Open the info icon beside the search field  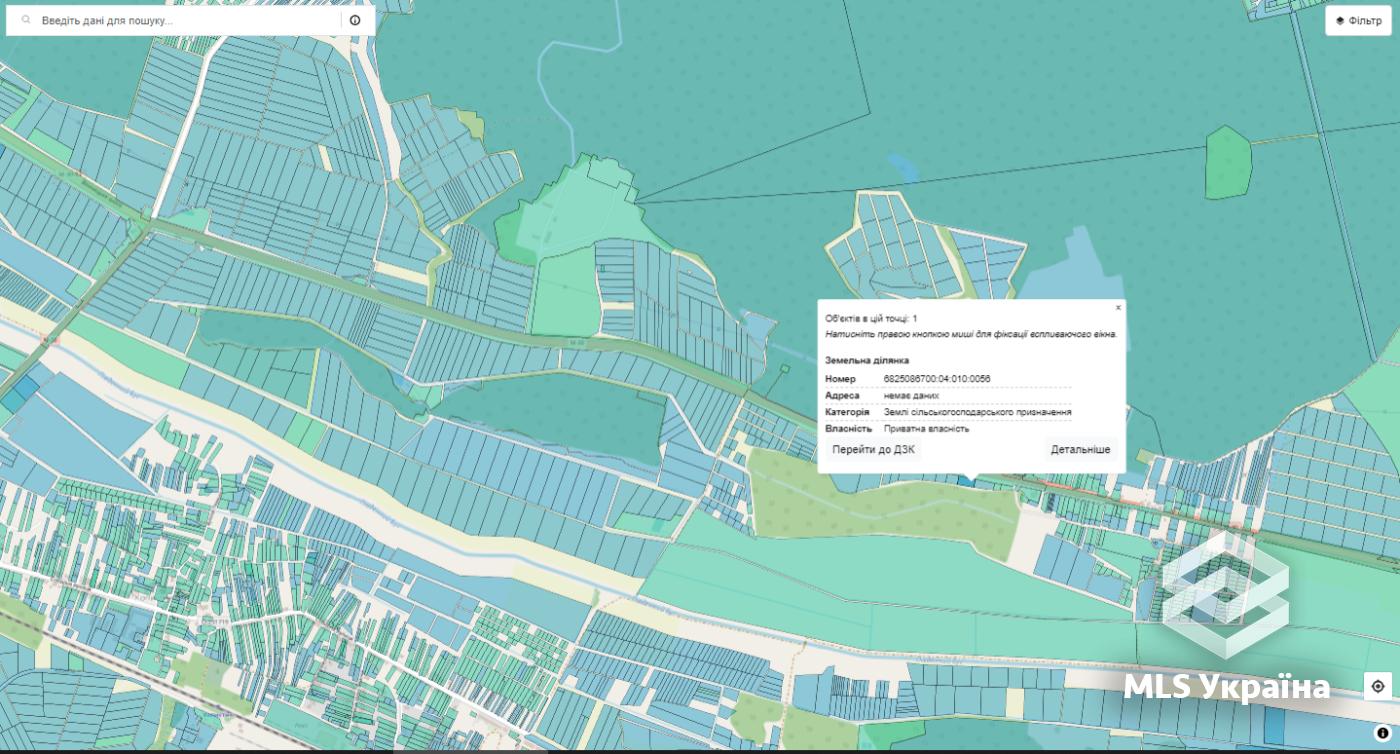click(355, 20)
